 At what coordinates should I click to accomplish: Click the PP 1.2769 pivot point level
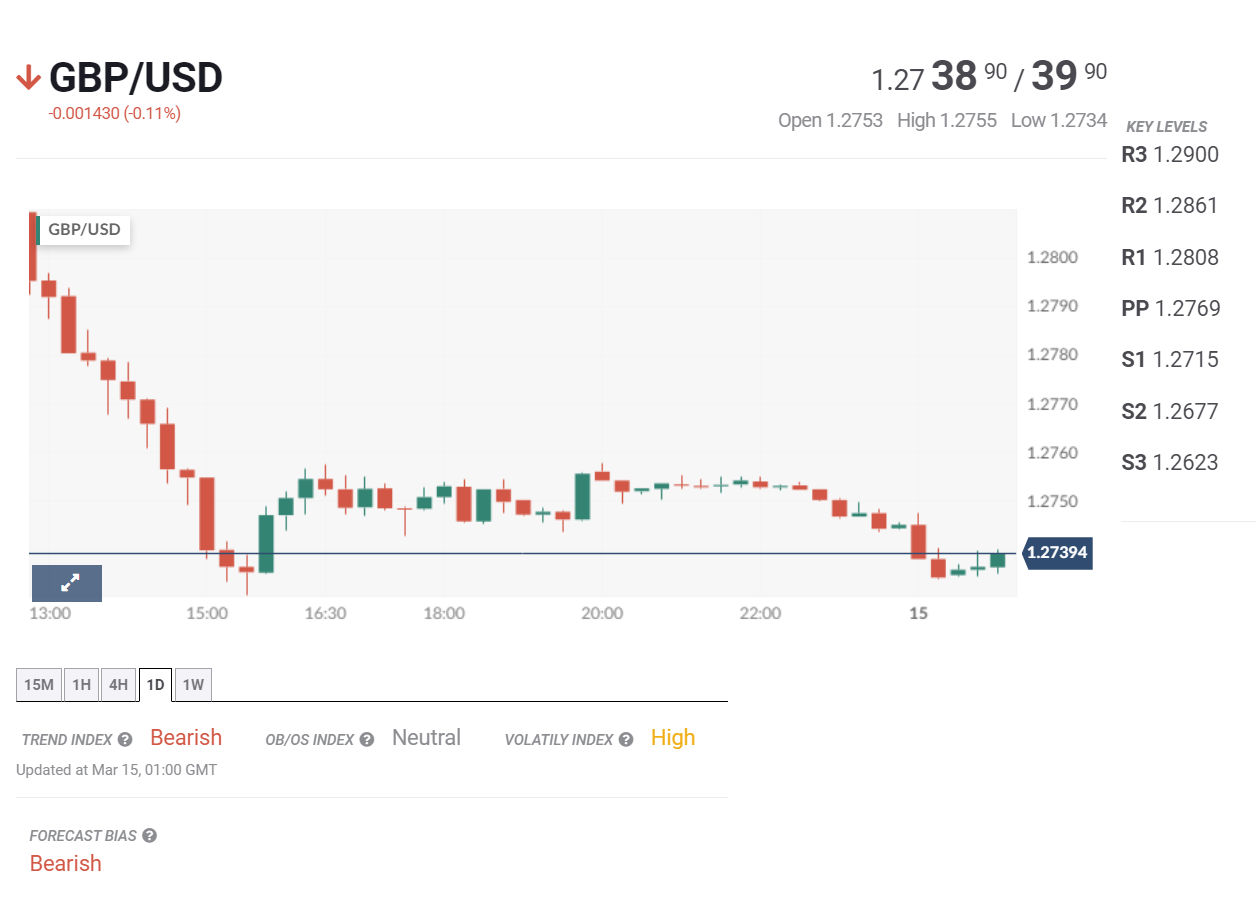(x=1171, y=308)
